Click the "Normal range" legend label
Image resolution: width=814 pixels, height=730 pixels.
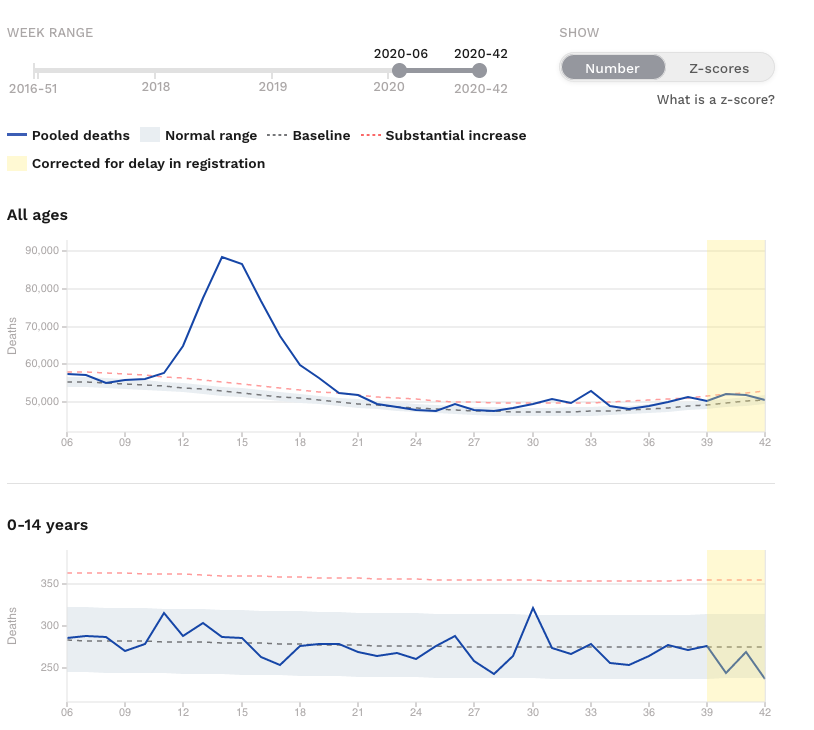211,136
